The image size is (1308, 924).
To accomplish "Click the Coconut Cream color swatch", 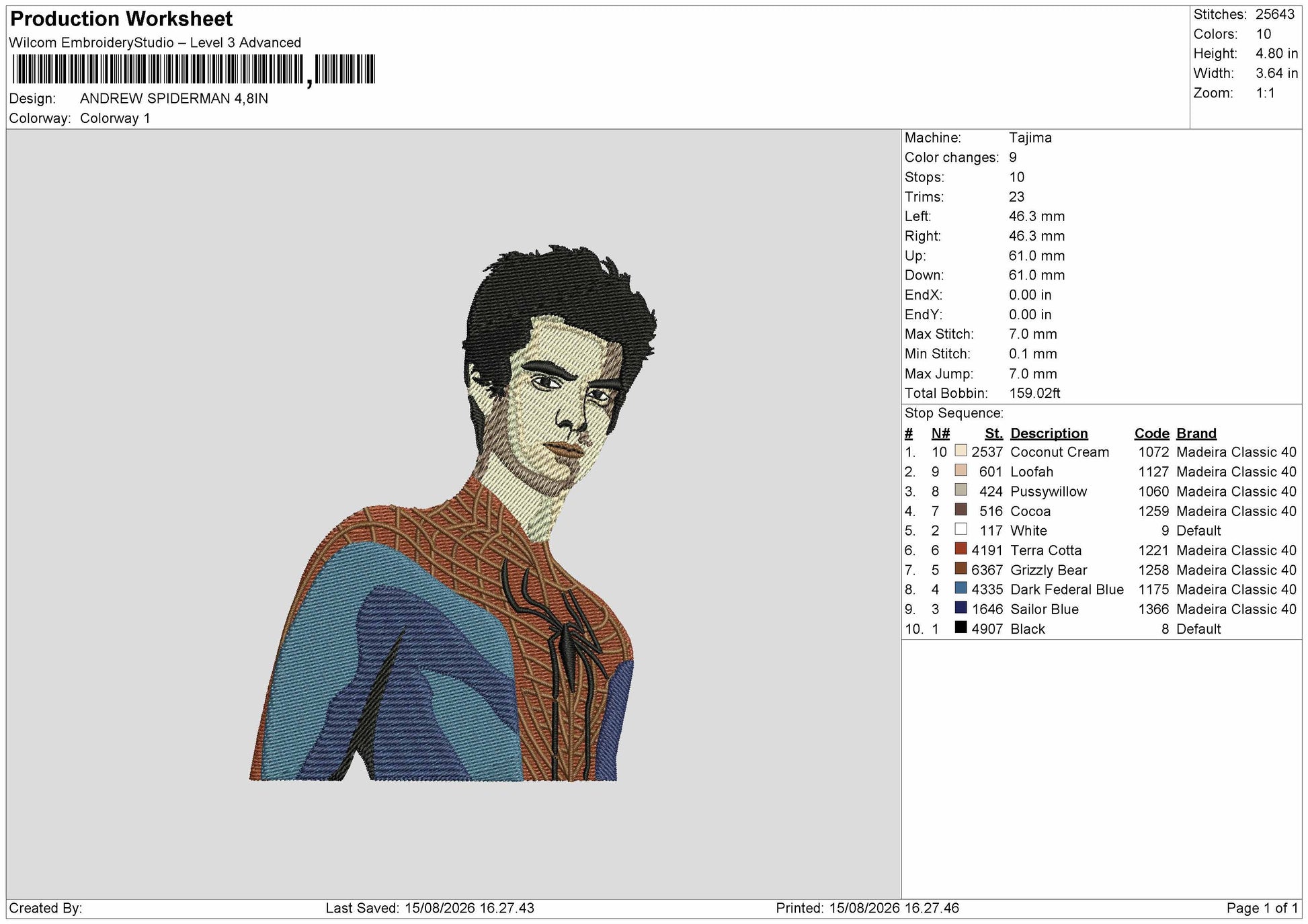I will pyautogui.click(x=960, y=451).
